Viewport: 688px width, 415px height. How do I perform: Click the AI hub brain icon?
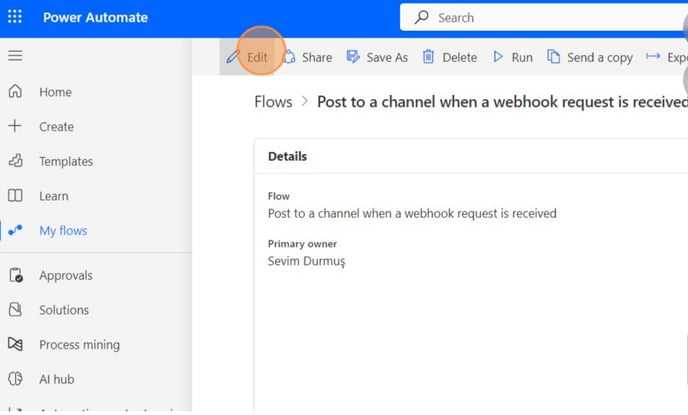point(15,379)
